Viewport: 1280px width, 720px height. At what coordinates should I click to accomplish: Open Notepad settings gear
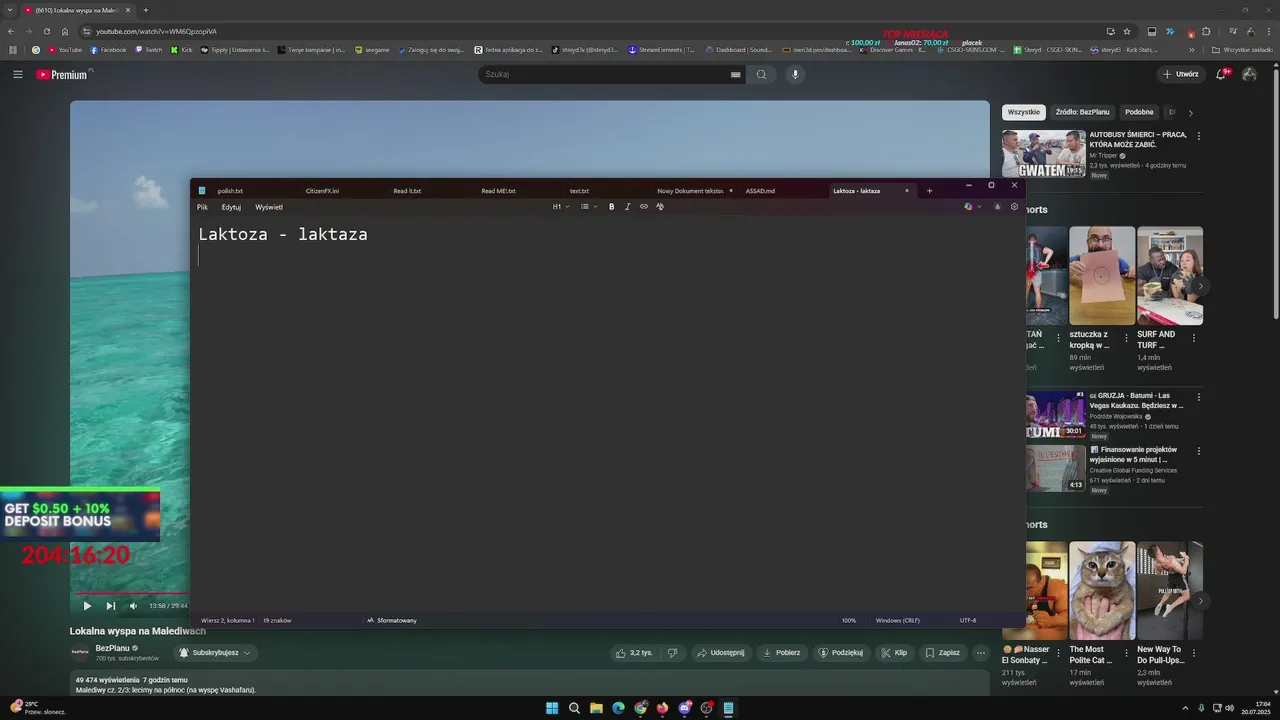pyautogui.click(x=1014, y=207)
